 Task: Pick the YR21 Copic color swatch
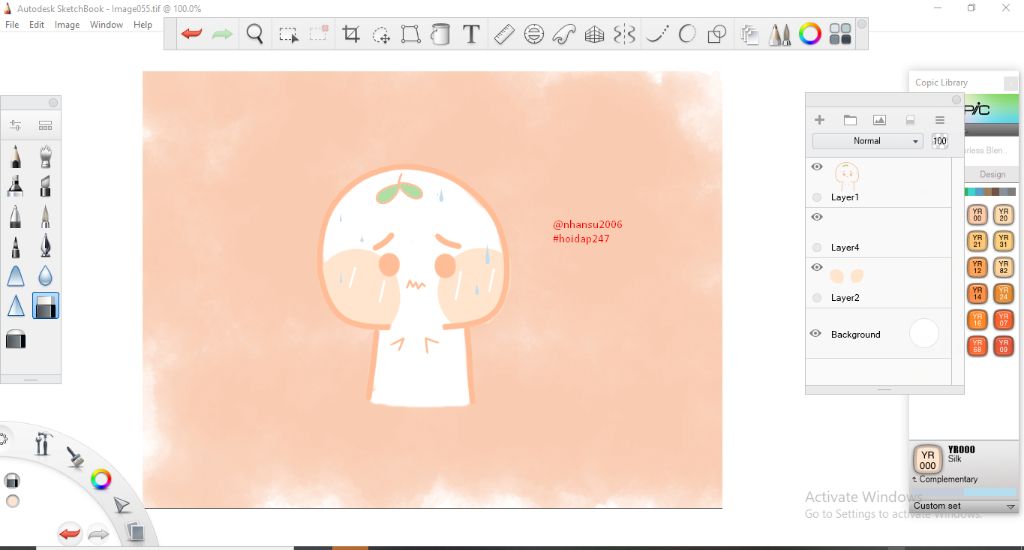click(977, 241)
